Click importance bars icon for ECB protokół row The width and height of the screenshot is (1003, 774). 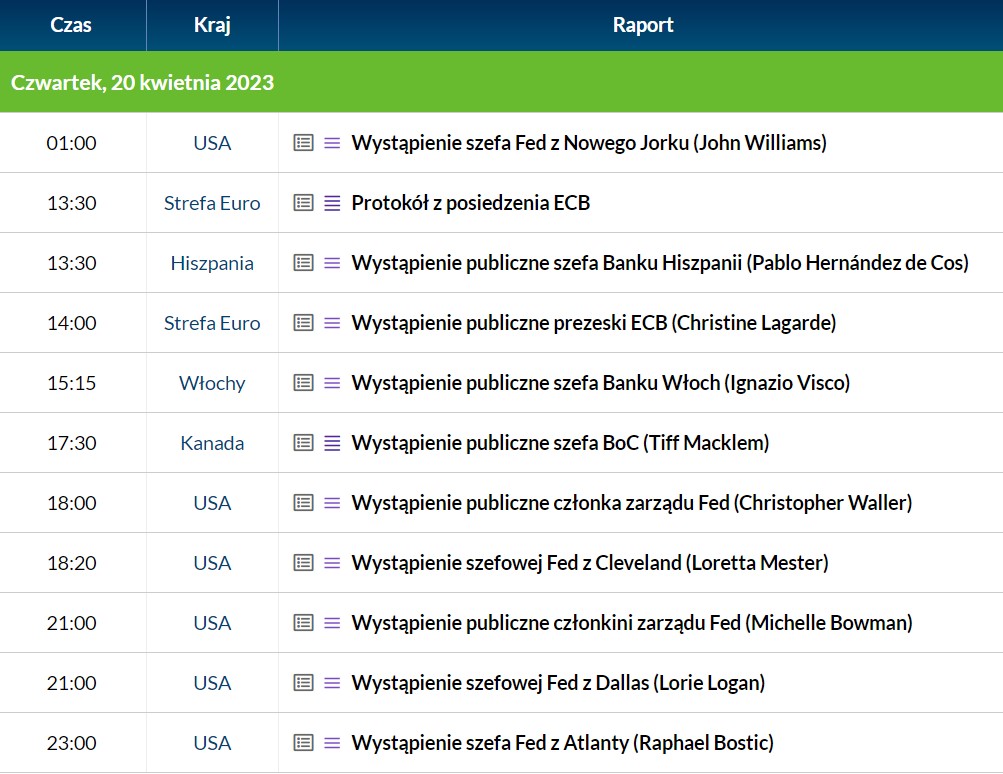click(x=332, y=203)
